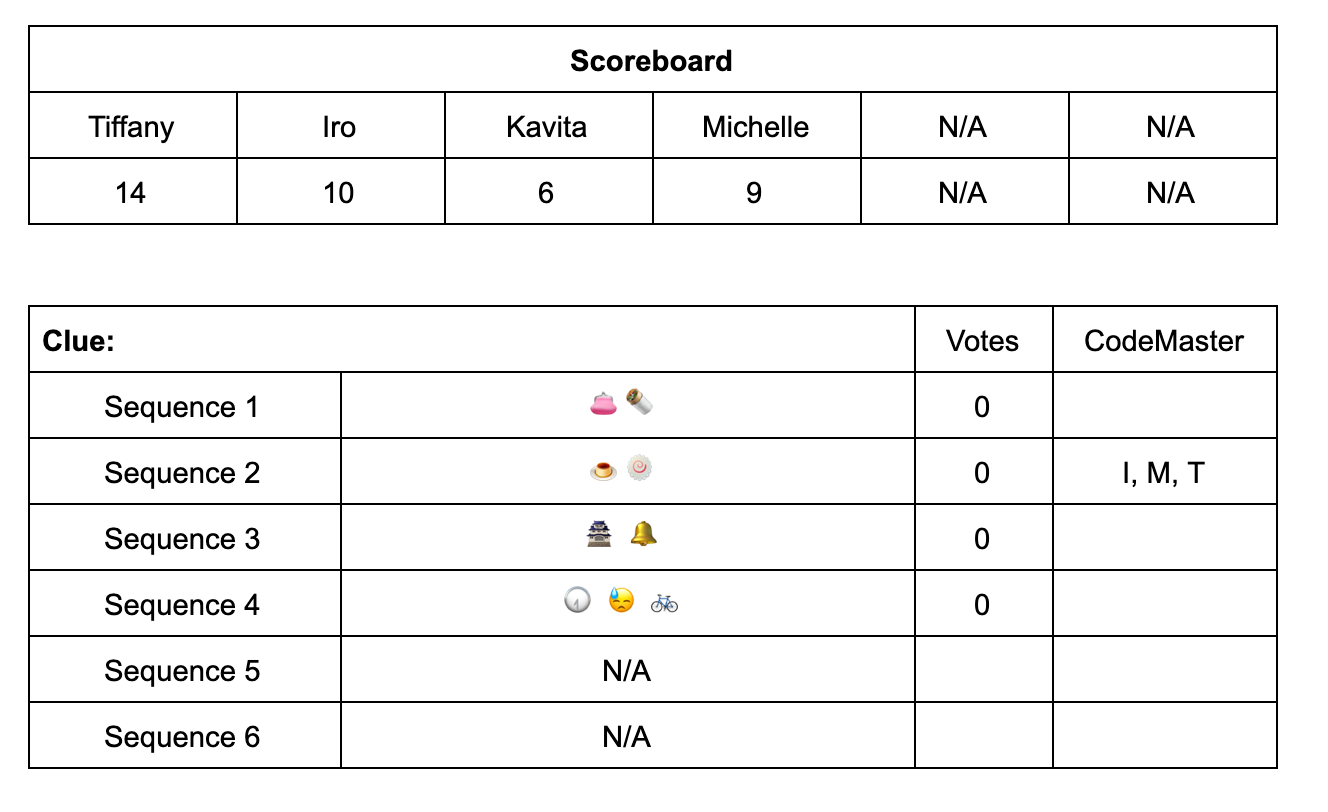
Task: Click the clock face emoji
Action: (x=578, y=601)
